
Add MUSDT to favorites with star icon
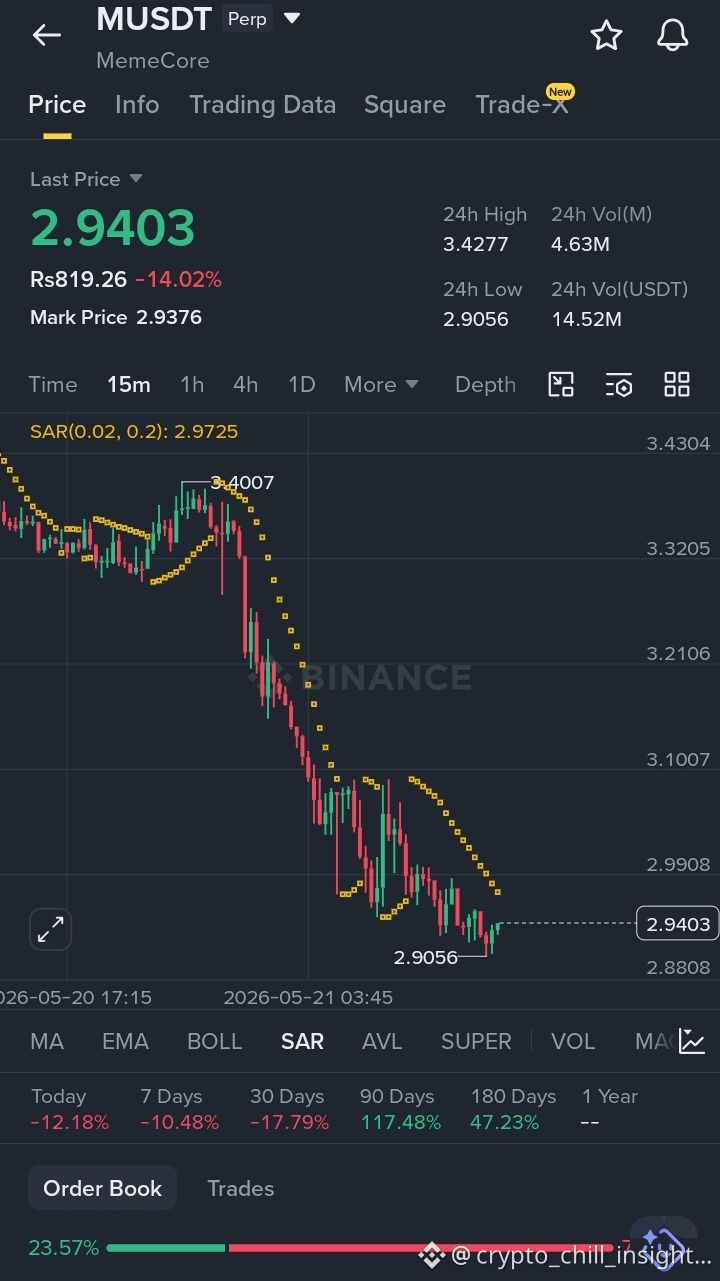tap(606, 36)
